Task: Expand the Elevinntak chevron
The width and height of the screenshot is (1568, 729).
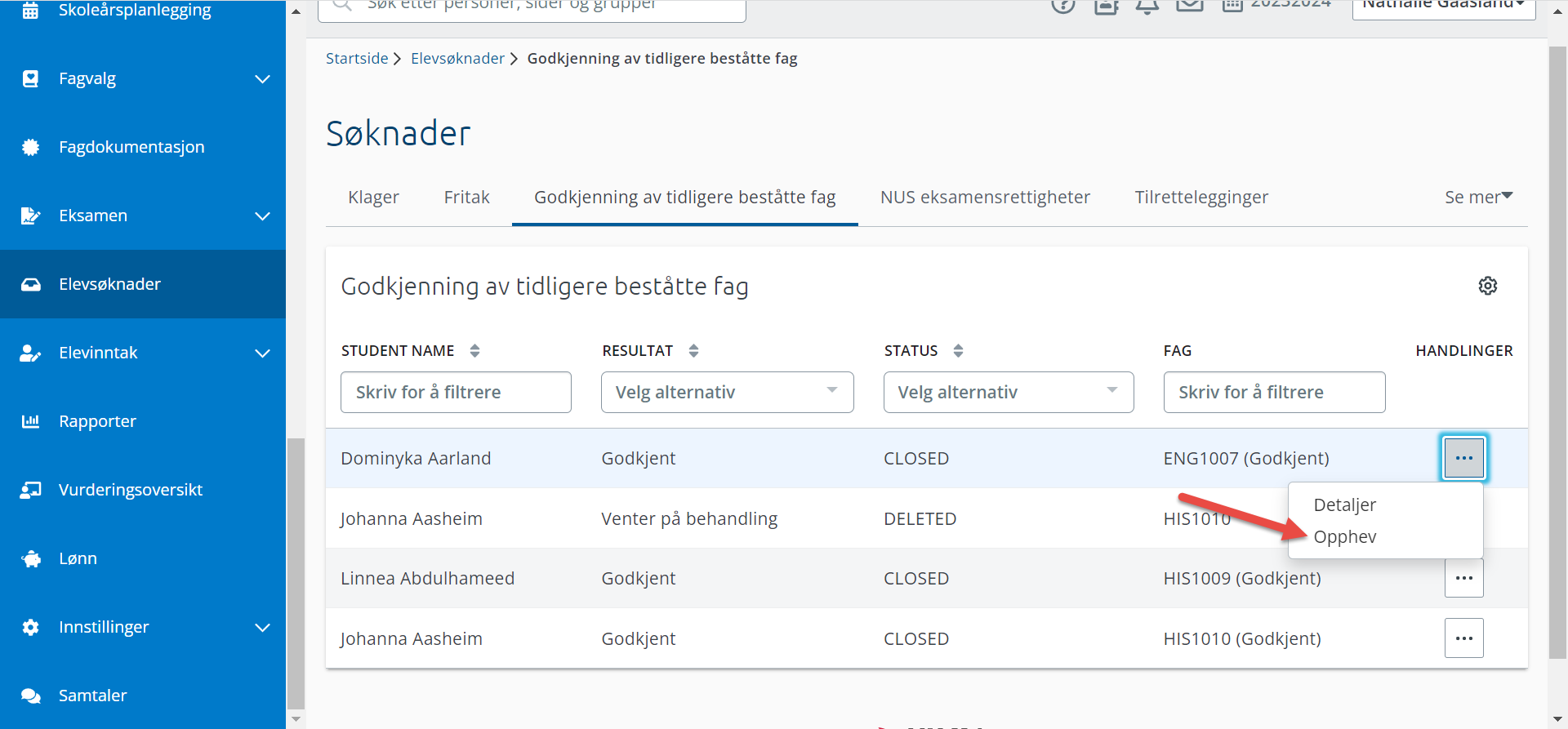Action: [262, 353]
